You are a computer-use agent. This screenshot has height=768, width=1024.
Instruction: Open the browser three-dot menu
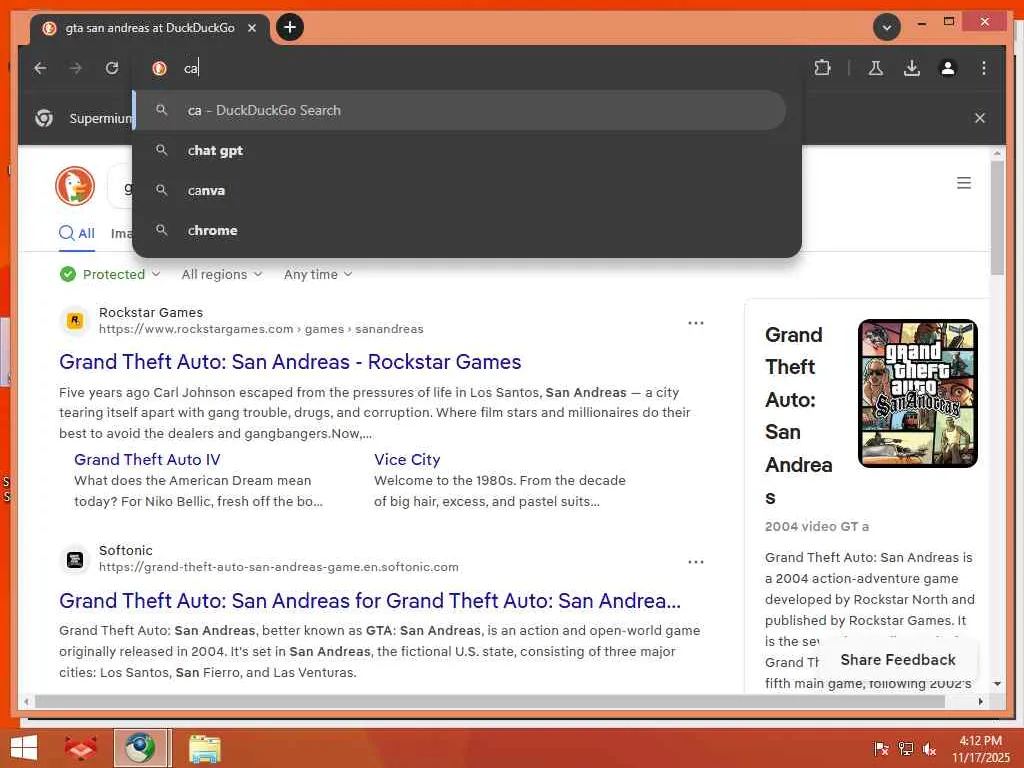tap(984, 68)
